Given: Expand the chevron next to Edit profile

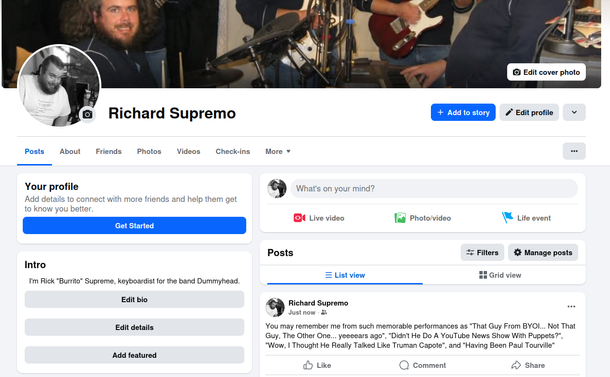Looking at the screenshot, I should pyautogui.click(x=574, y=112).
